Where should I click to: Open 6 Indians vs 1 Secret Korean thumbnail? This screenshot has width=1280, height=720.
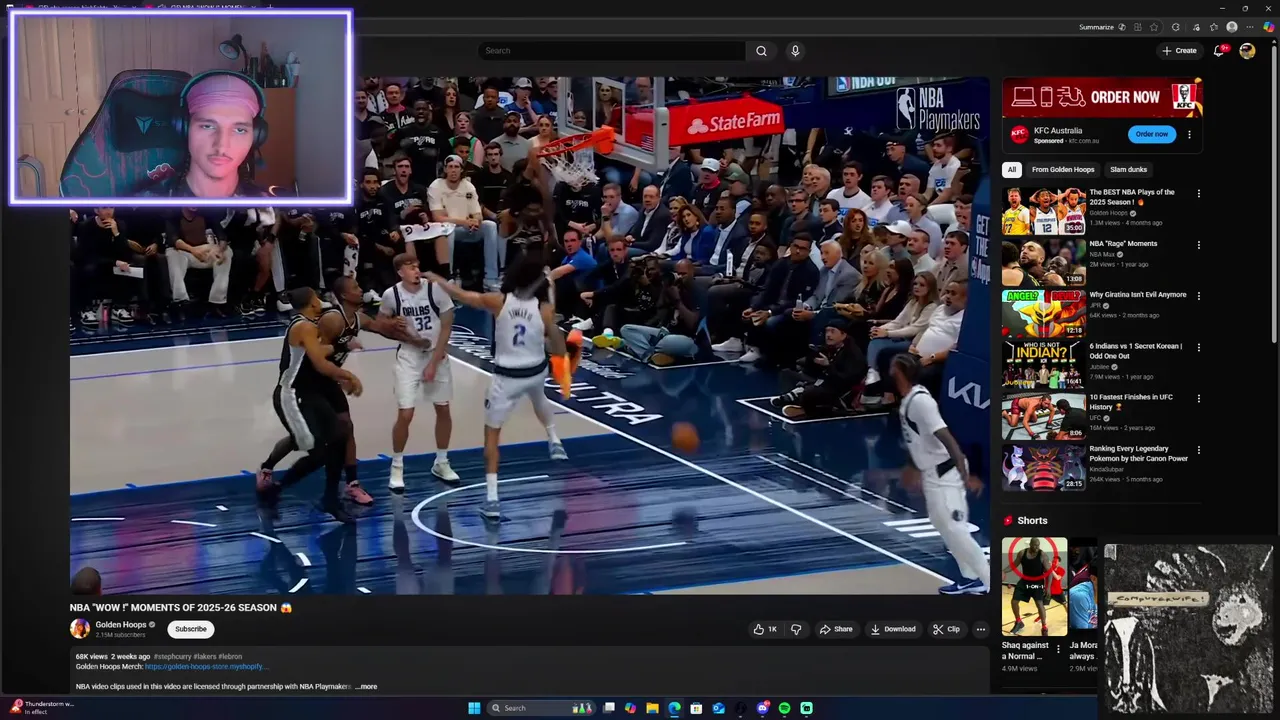tap(1044, 365)
